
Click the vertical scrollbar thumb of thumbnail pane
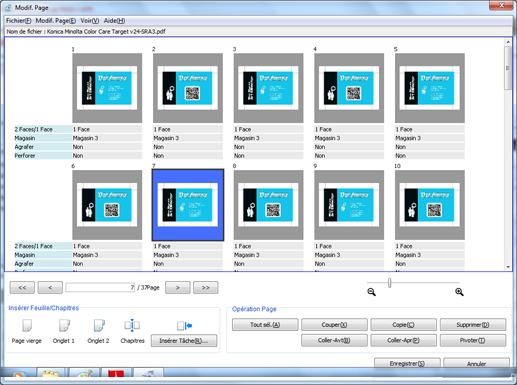(508, 68)
